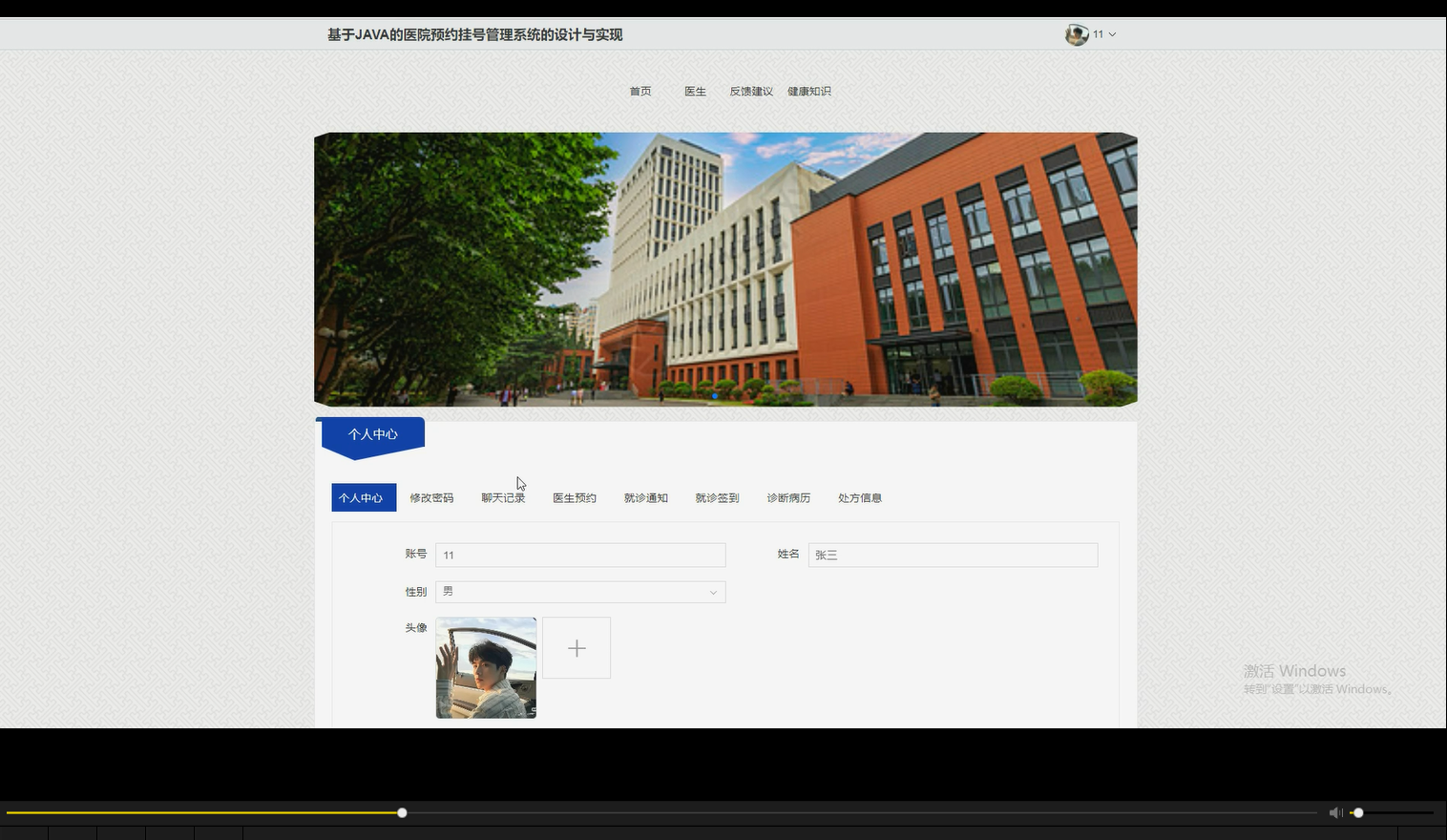
Task: Click the hospital banner image
Action: [x=725, y=269]
